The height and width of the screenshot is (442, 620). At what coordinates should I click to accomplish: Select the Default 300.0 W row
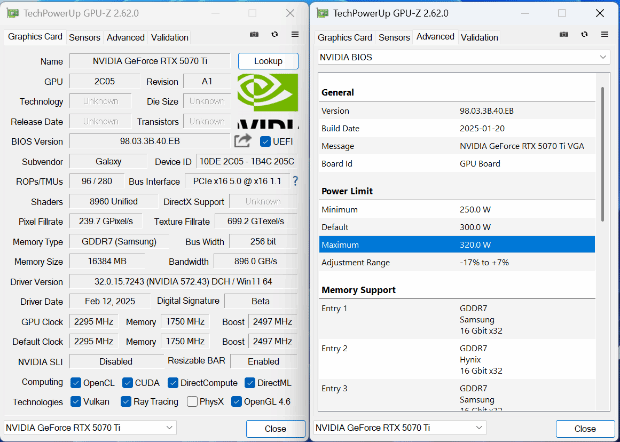pos(457,227)
